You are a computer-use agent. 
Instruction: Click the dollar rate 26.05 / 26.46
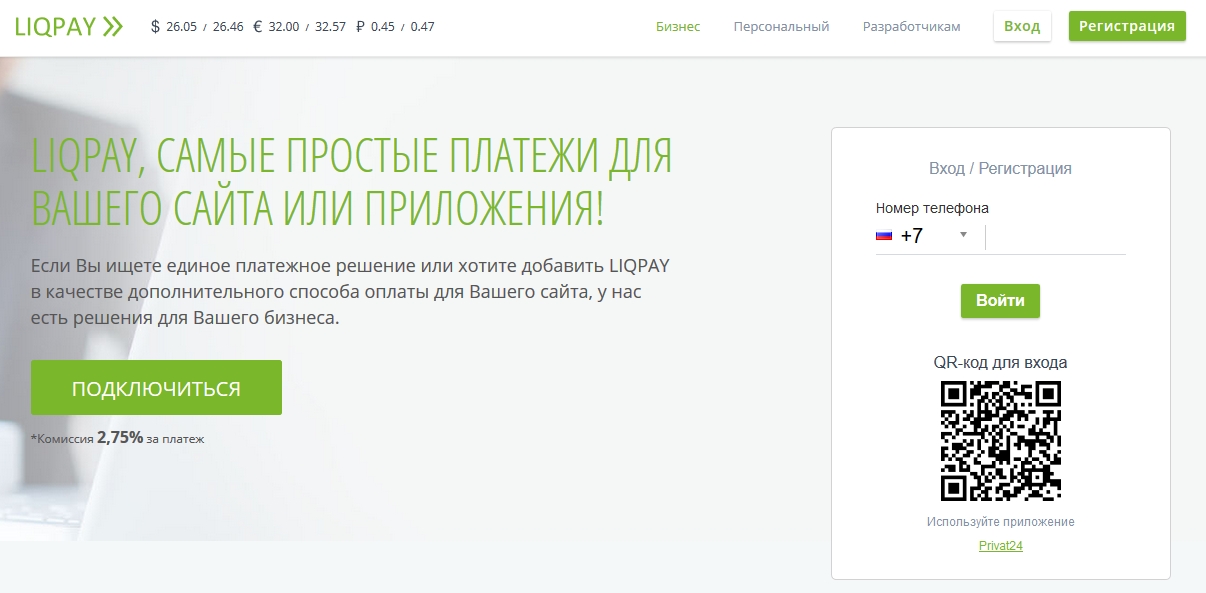click(206, 27)
